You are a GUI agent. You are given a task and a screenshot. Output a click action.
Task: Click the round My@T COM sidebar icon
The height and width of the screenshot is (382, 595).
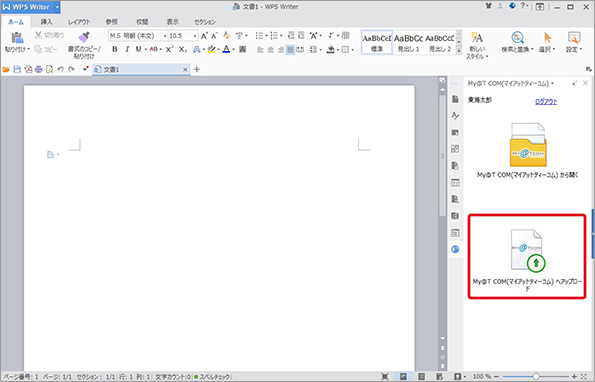click(455, 249)
